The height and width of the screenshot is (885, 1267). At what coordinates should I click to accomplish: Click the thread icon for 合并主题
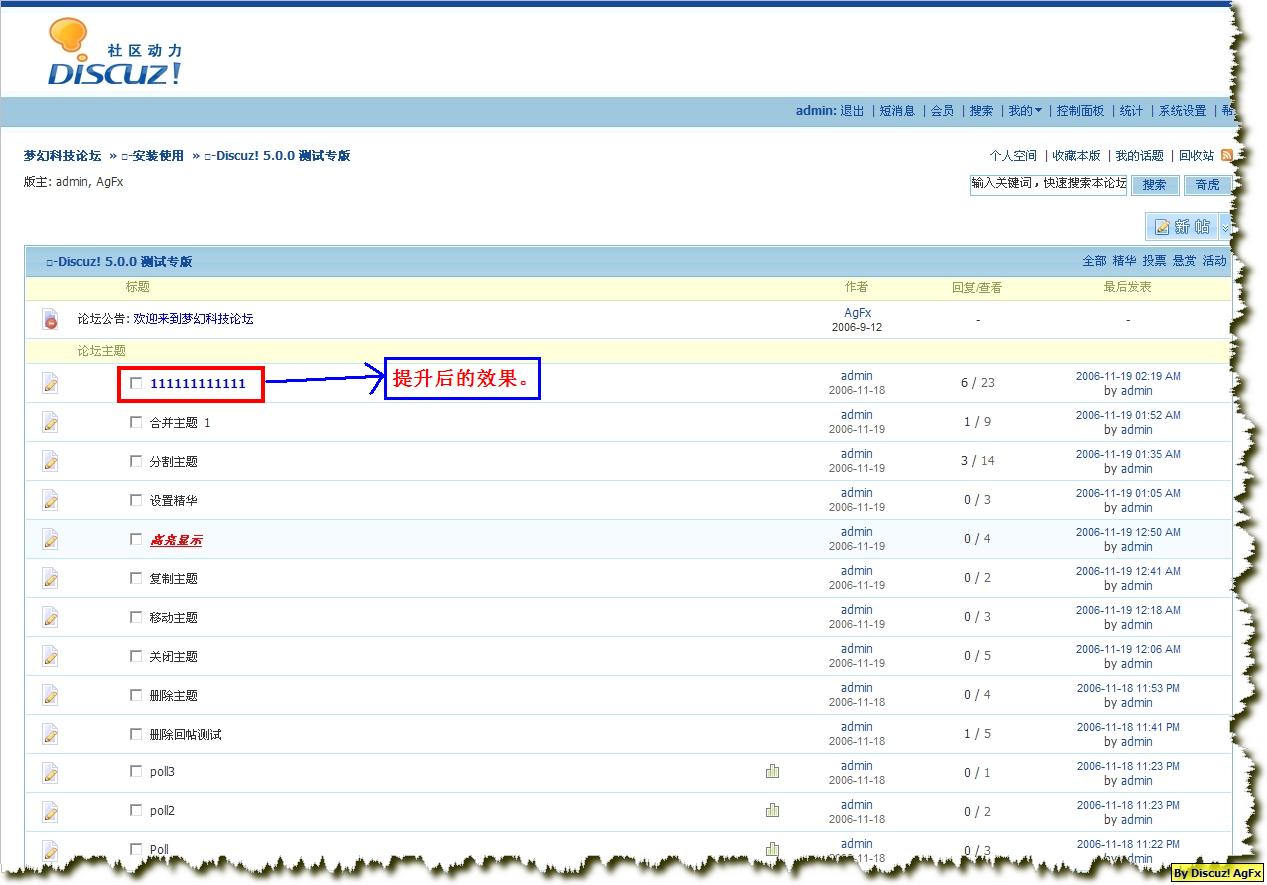click(50, 422)
